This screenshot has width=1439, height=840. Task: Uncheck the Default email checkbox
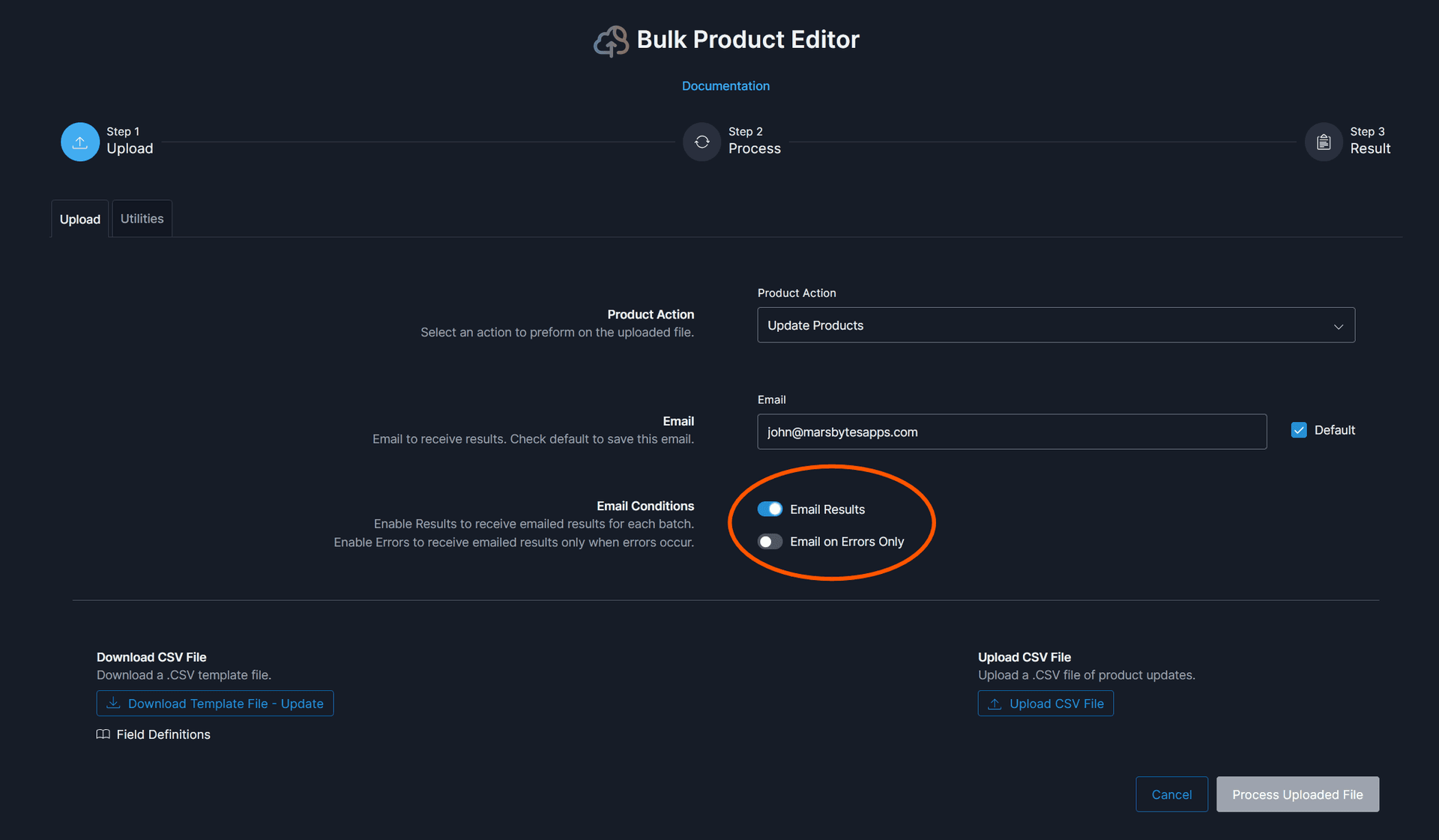tap(1298, 429)
